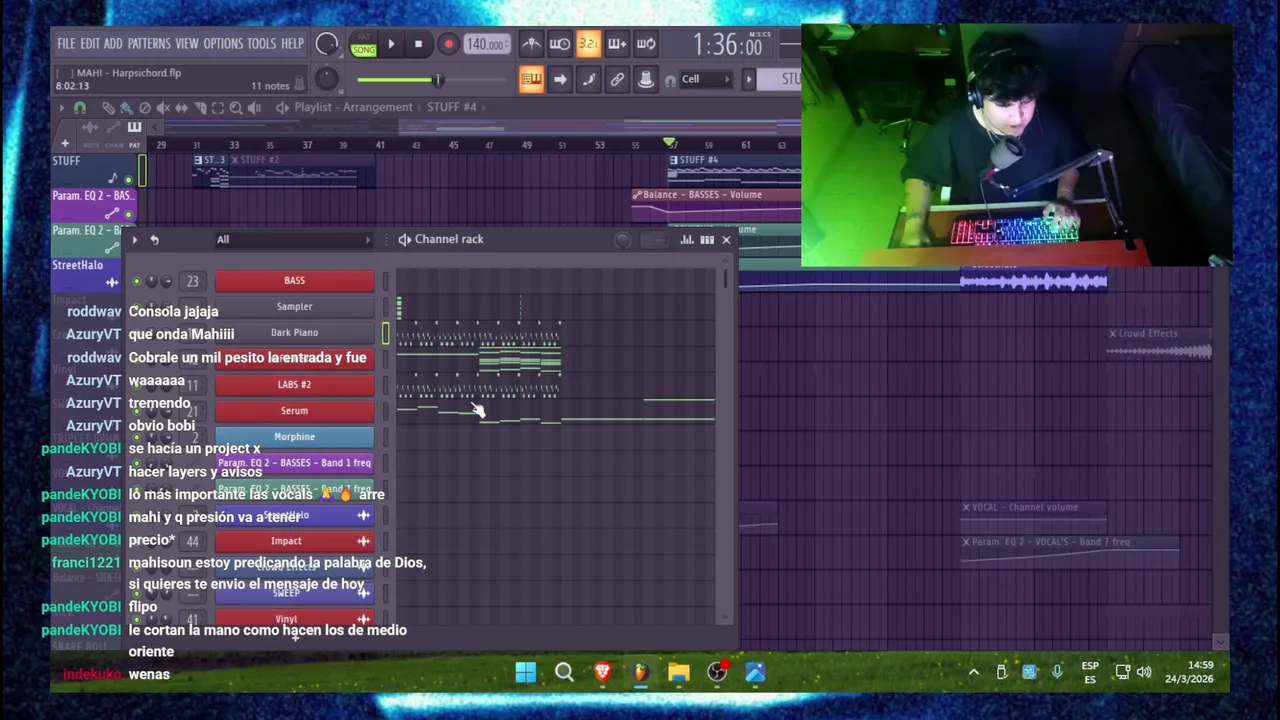Click the tempo field showing 140.000

(x=487, y=44)
